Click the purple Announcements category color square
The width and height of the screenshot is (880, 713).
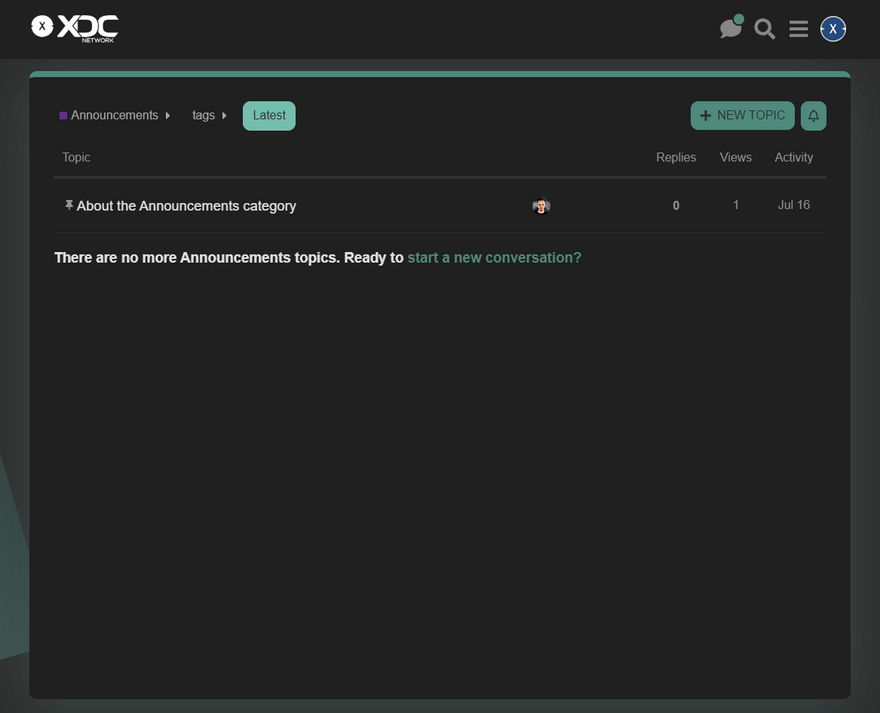(63, 116)
